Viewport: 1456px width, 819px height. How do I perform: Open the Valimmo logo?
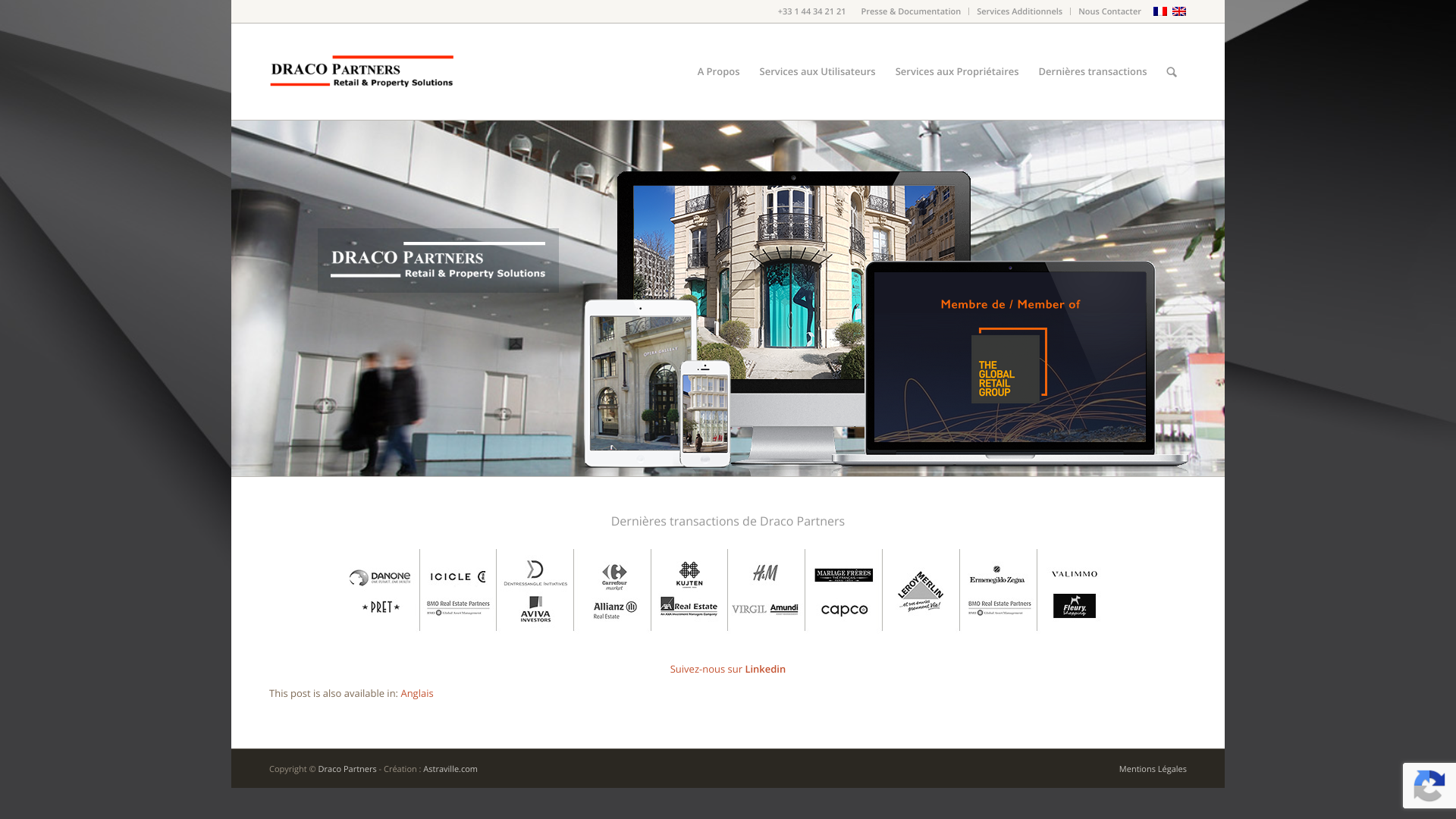1075,574
